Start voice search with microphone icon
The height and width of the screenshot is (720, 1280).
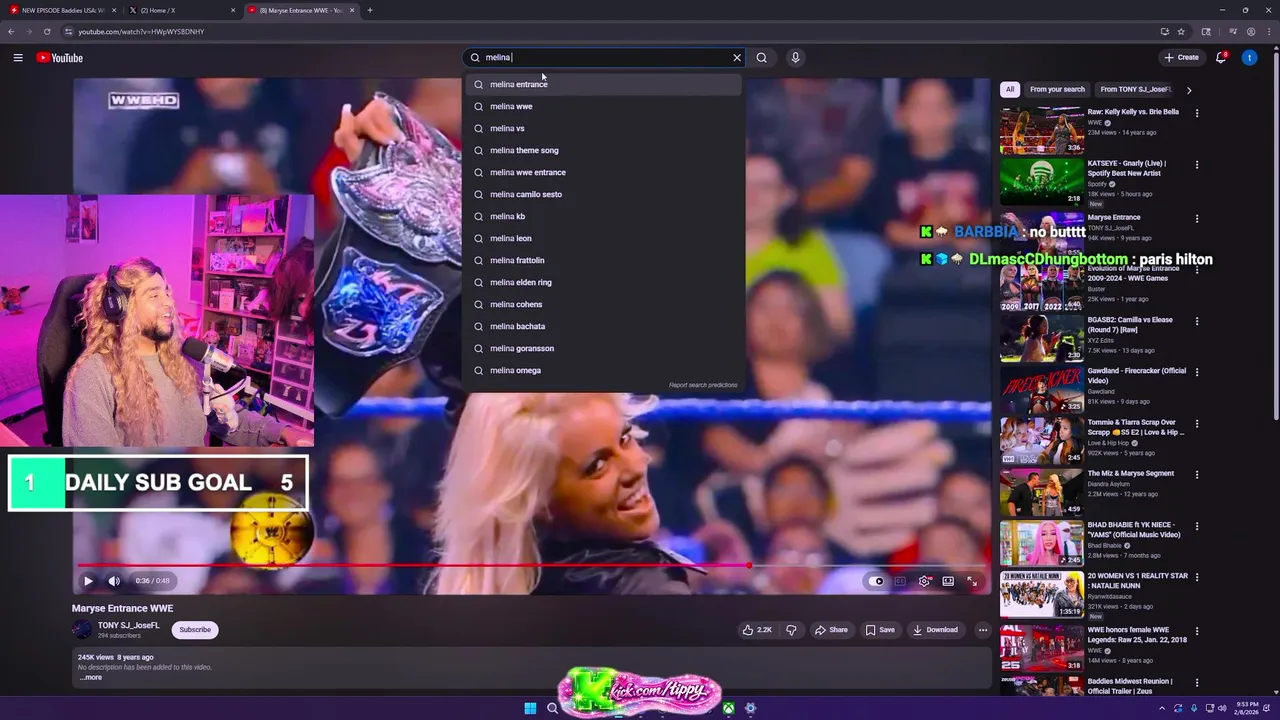pyautogui.click(x=795, y=58)
